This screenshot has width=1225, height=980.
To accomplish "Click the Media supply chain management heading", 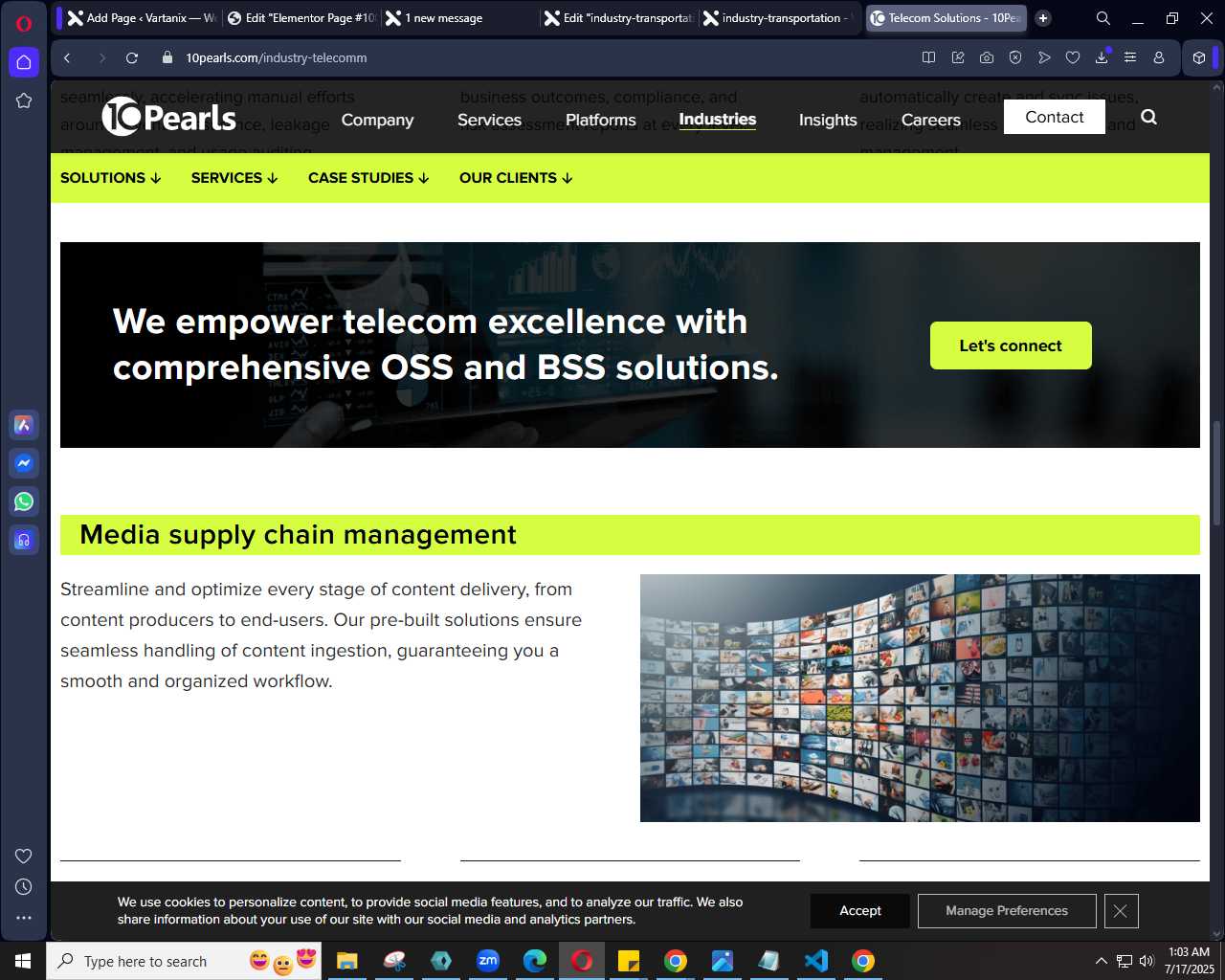I will click(298, 535).
